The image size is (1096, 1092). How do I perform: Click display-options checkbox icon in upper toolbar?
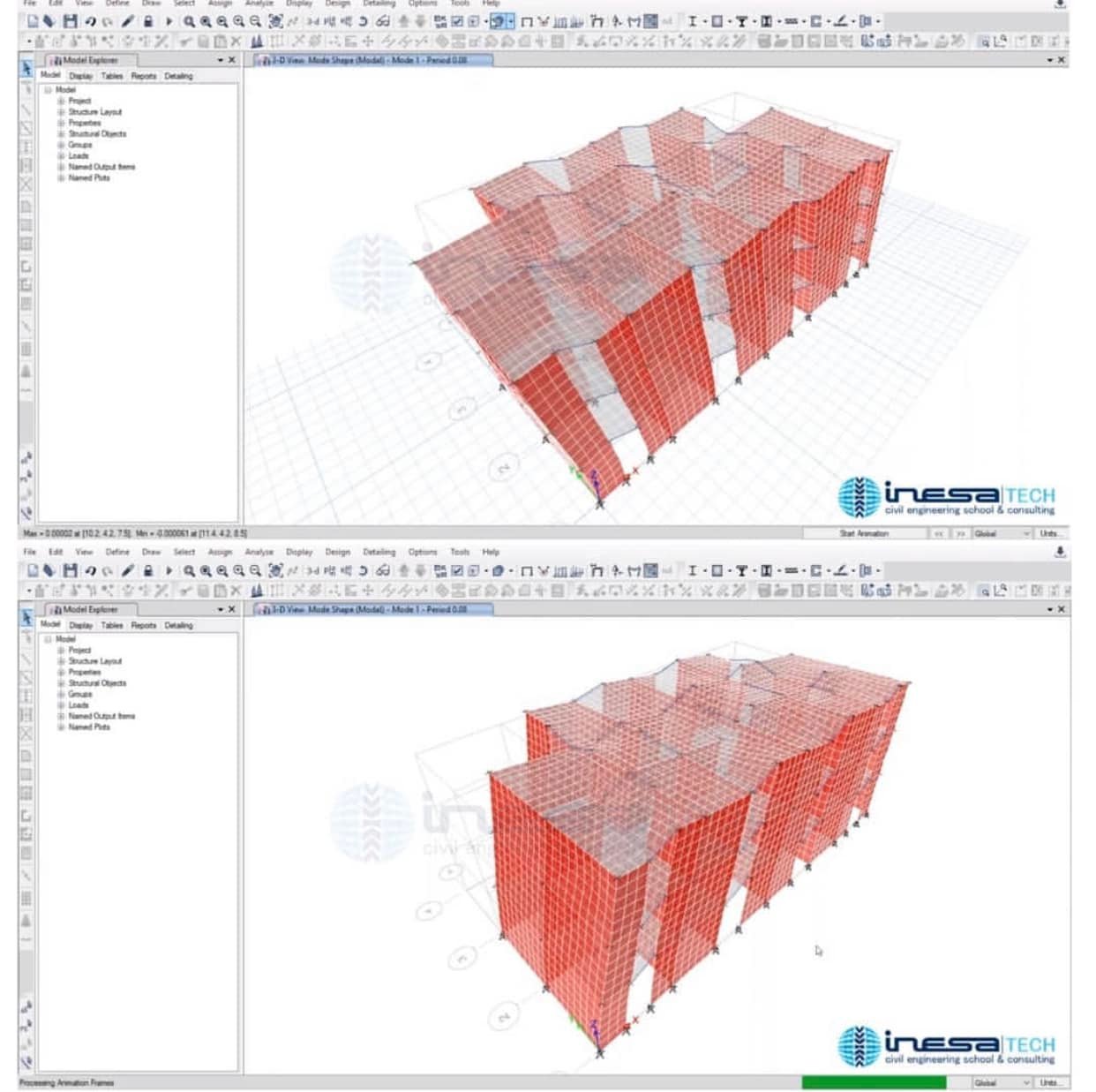[x=457, y=21]
